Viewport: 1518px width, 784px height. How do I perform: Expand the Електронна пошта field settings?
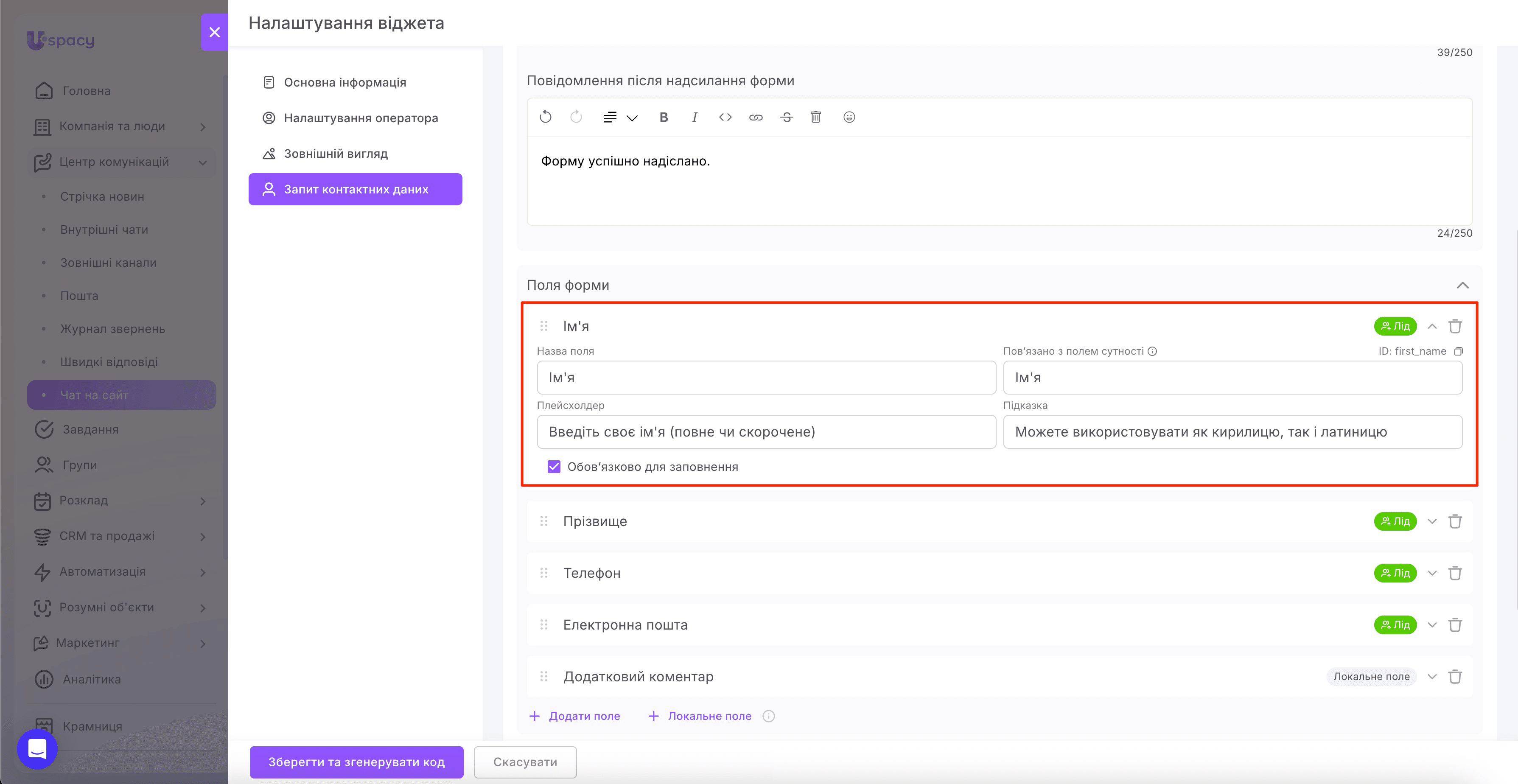[1432, 625]
